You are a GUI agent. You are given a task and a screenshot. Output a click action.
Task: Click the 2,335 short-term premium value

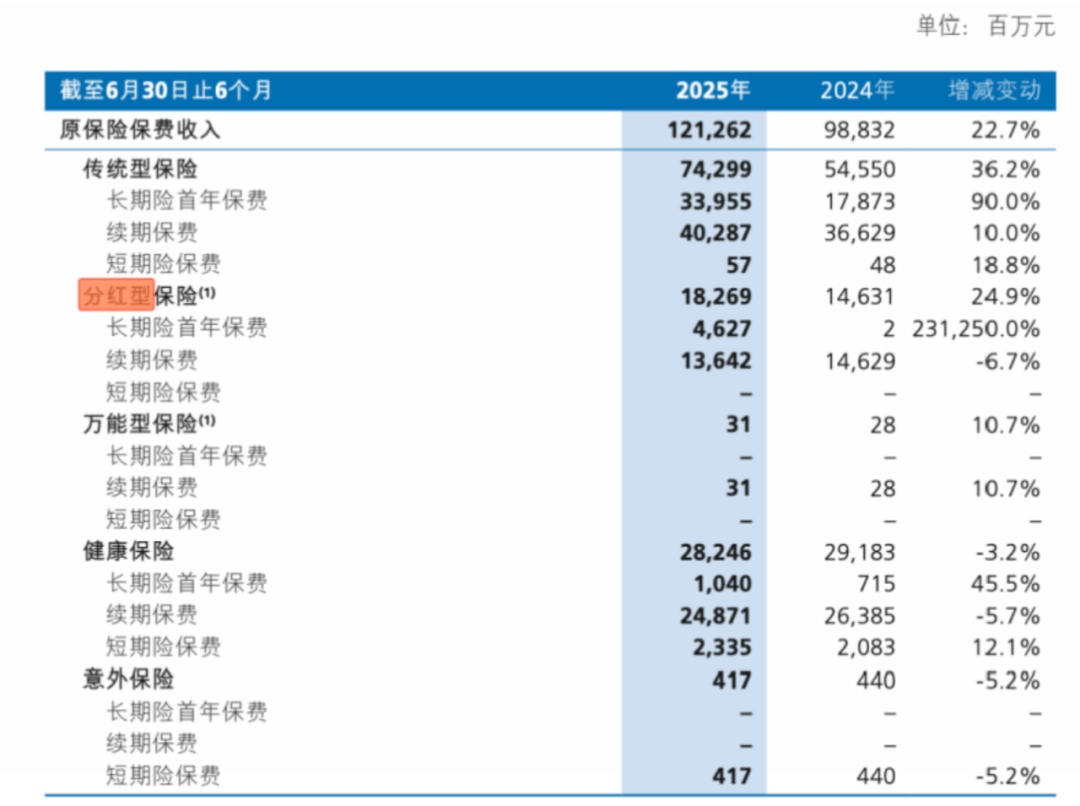click(722, 647)
